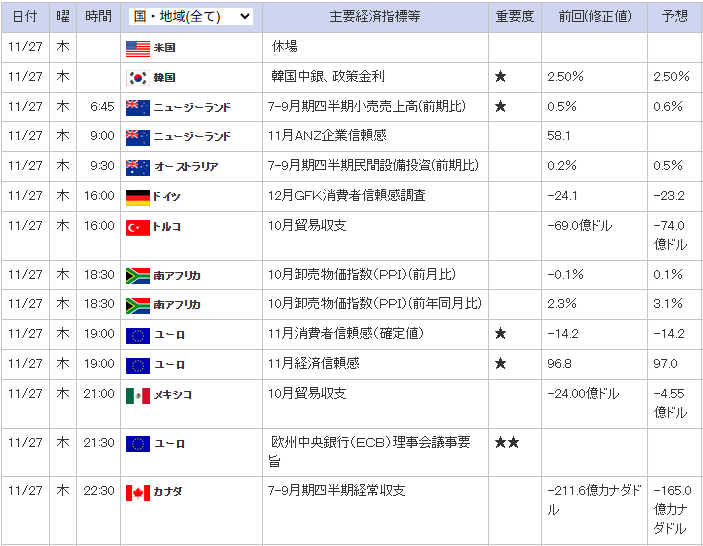This screenshot has width=703, height=546.
Task: Click the ドイツ flag icon
Action: [138, 197]
